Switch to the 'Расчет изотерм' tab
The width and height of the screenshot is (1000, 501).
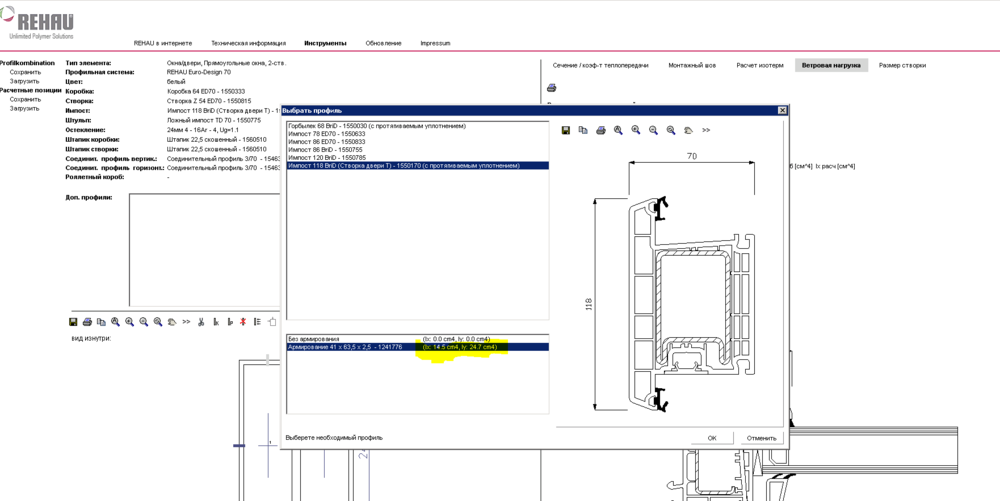coord(760,65)
